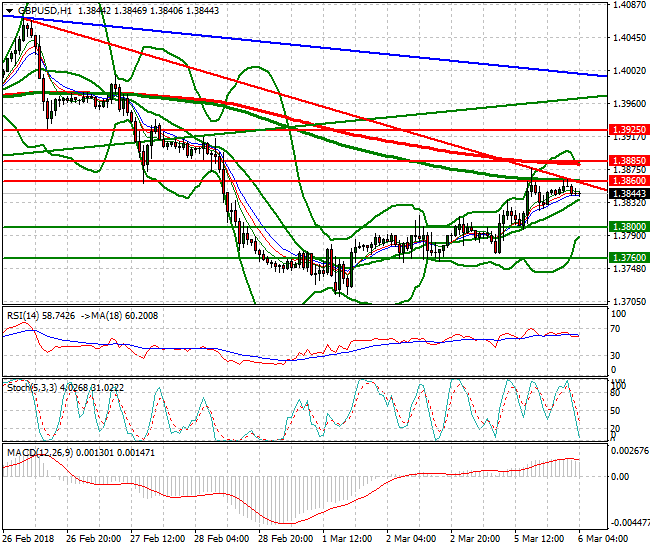Click the 0.002676 MACD scale value
This screenshot has height=550, width=650.
[630, 451]
